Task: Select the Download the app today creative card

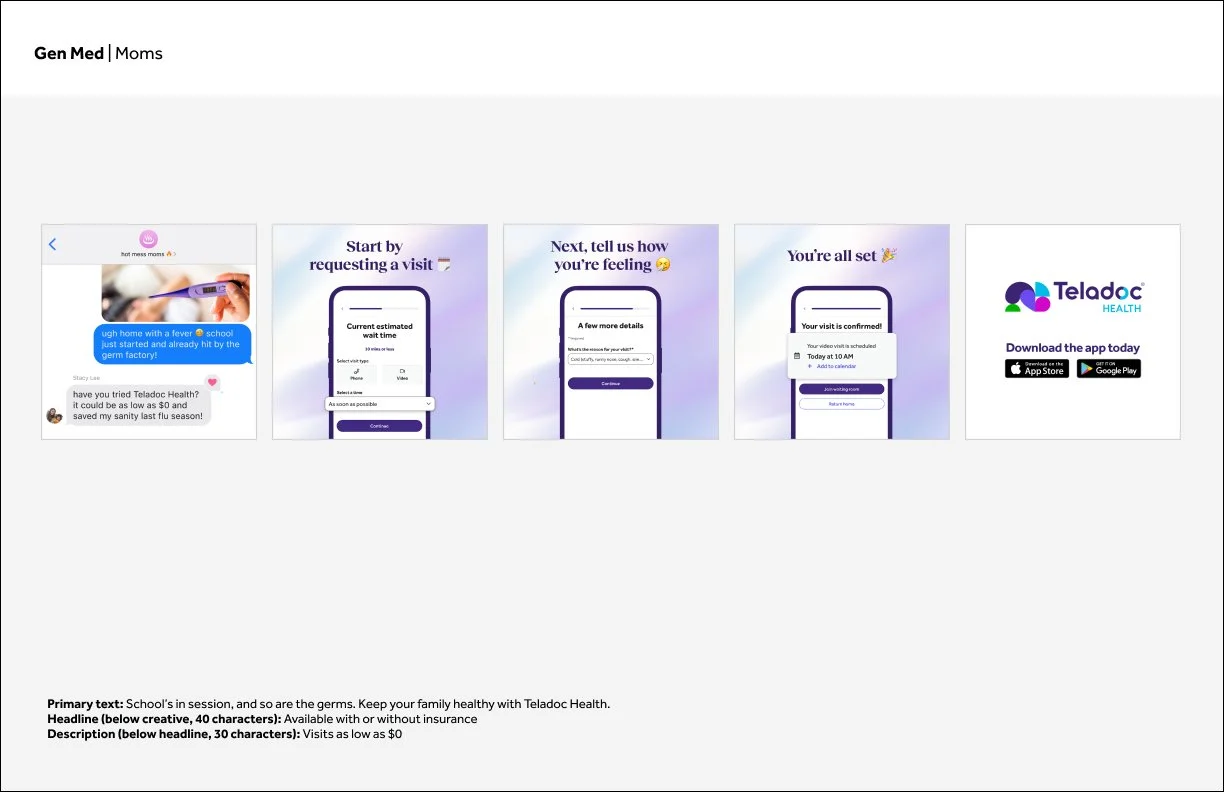Action: coord(1073,332)
